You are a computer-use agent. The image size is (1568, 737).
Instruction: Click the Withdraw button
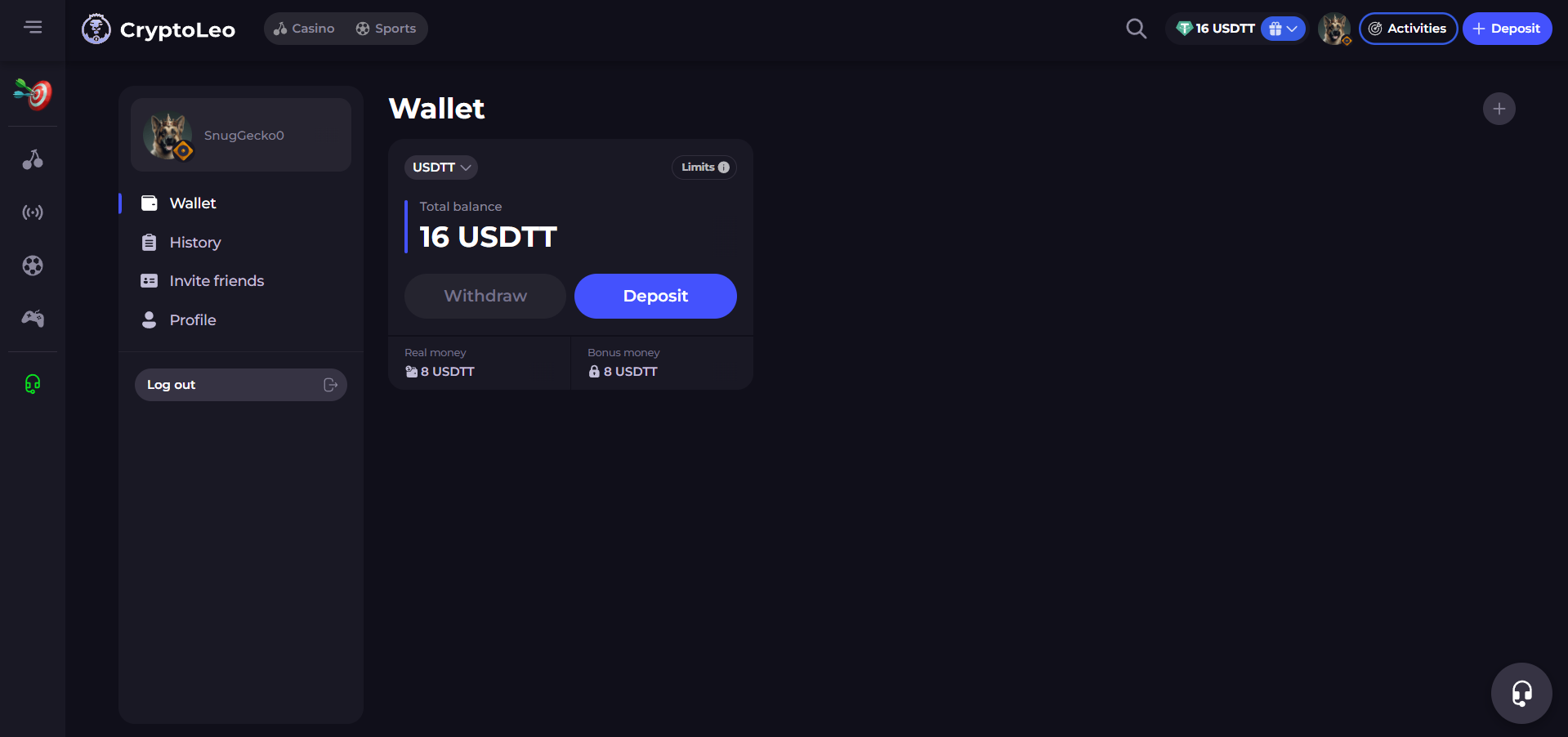485,296
